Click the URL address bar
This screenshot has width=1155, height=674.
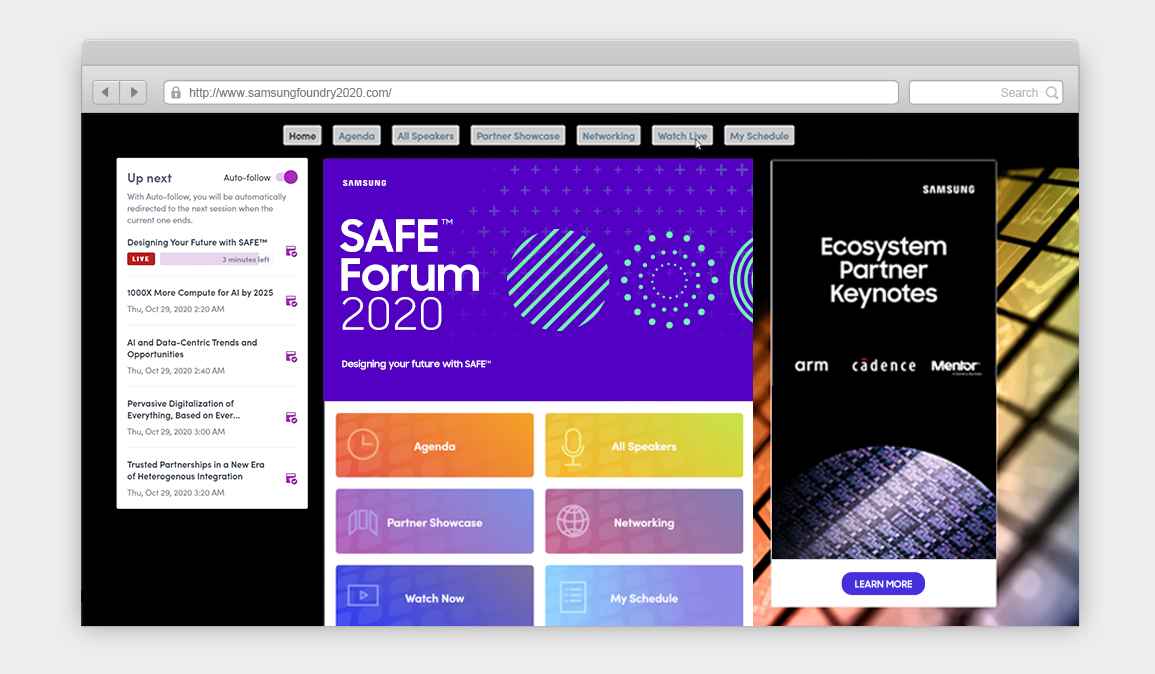pos(530,93)
